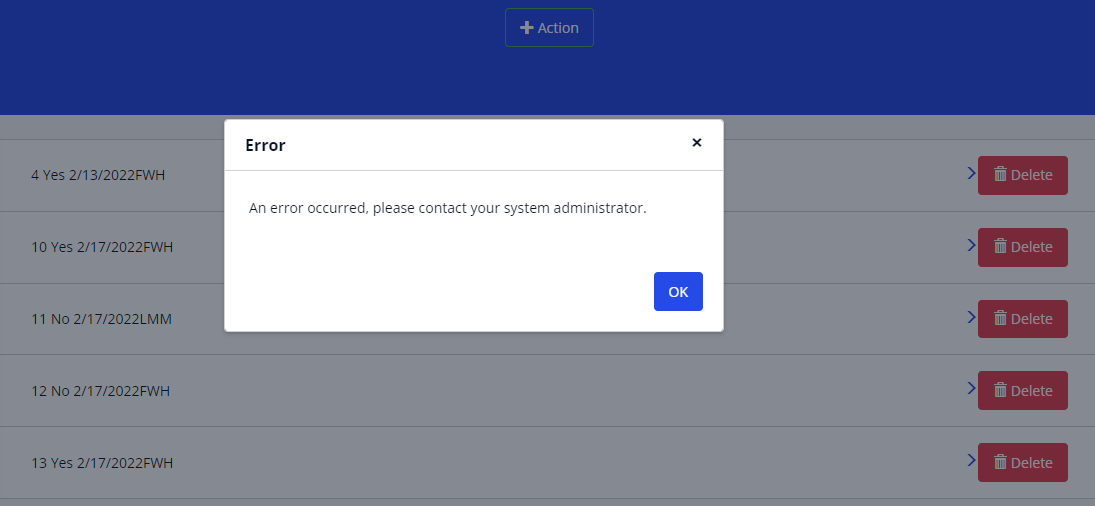
Task: Expand row 10 using its chevron arrow
Action: click(971, 245)
